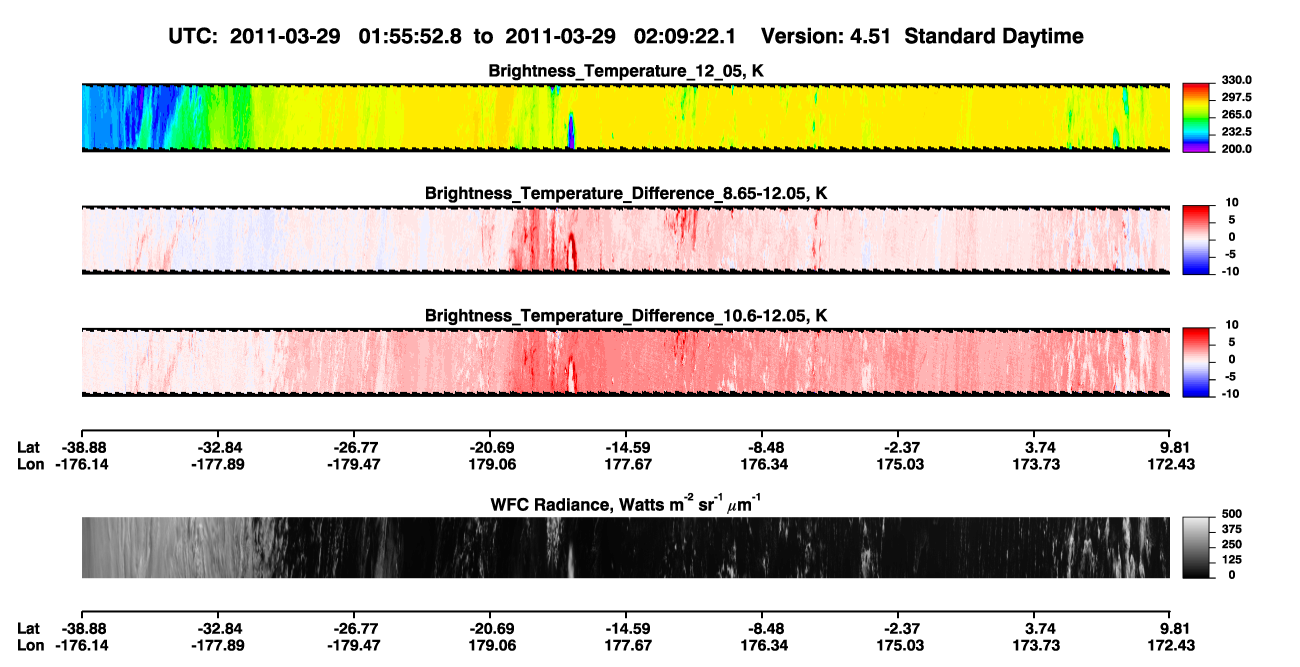Click the Brightness_Temperature_12_05 rainbow colorbar

point(1195,117)
